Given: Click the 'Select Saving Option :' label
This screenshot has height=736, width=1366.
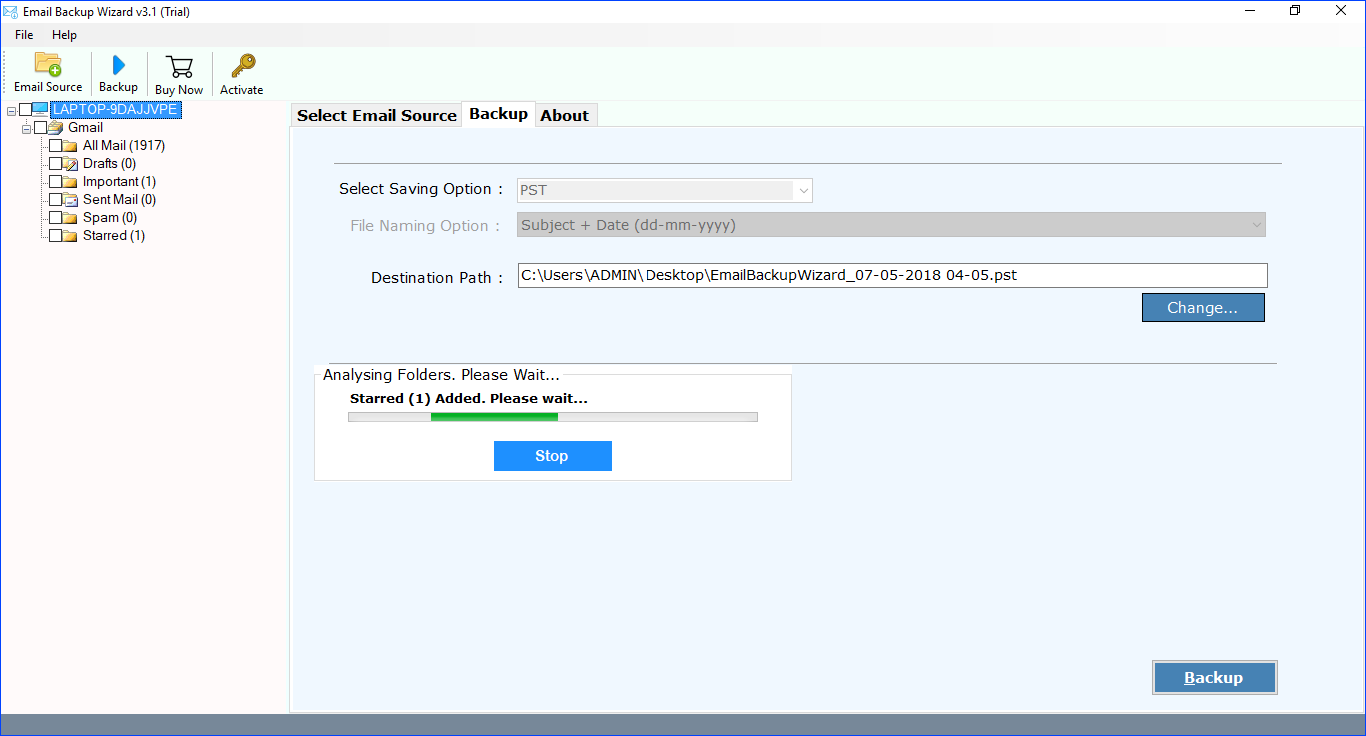Looking at the screenshot, I should pos(421,189).
